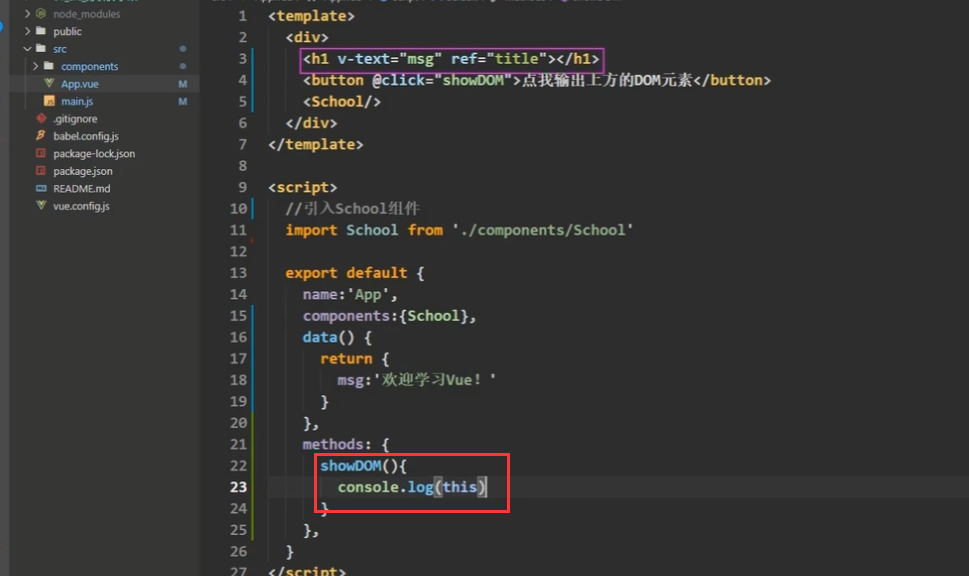Click the git icon beside .gitignore
The height and width of the screenshot is (576, 969).
point(41,118)
